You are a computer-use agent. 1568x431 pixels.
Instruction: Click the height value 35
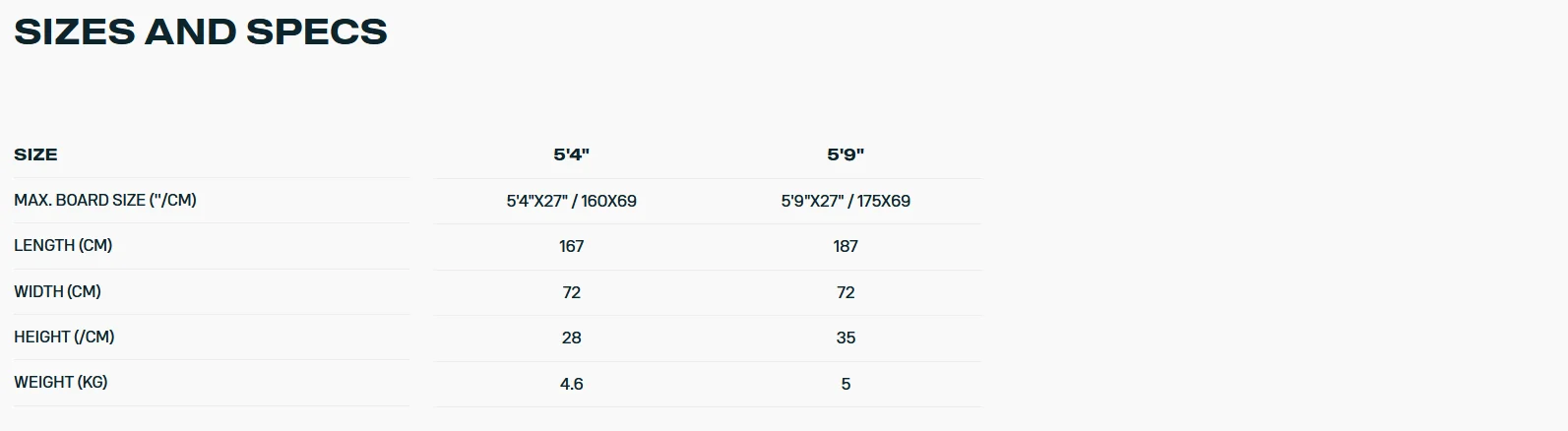point(846,338)
